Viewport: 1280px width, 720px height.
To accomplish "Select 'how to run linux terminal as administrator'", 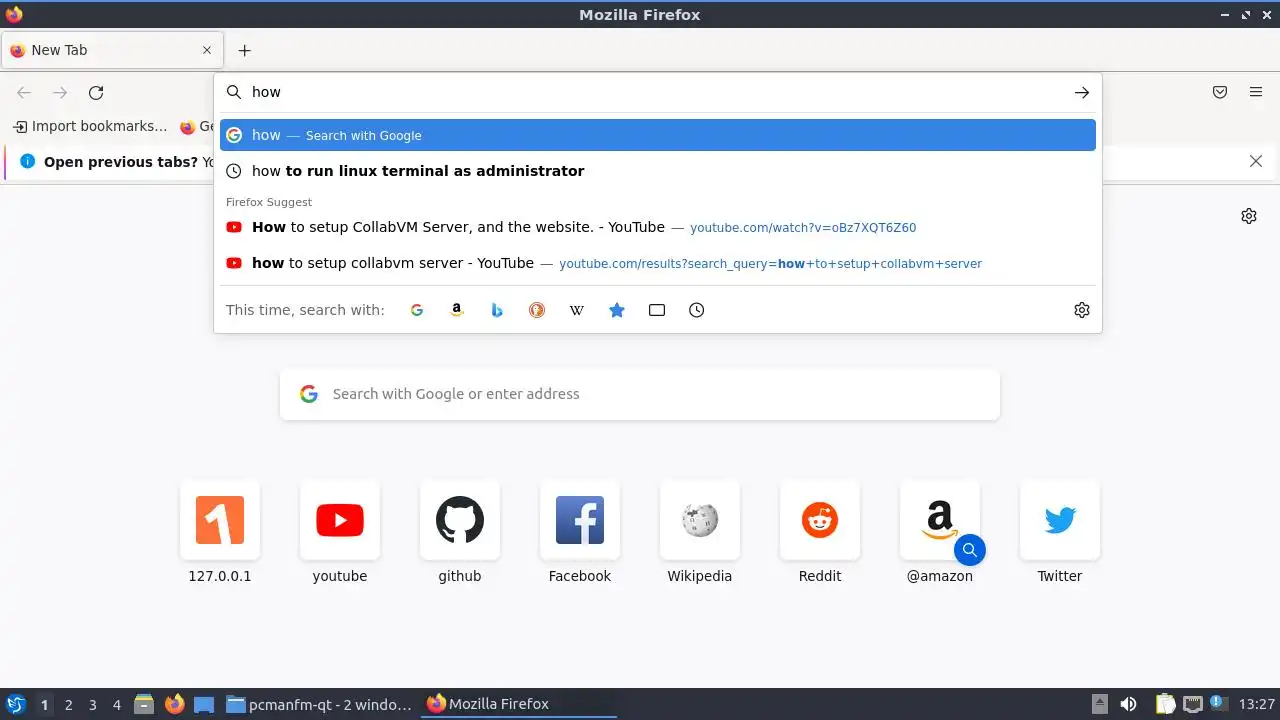I will (x=658, y=171).
